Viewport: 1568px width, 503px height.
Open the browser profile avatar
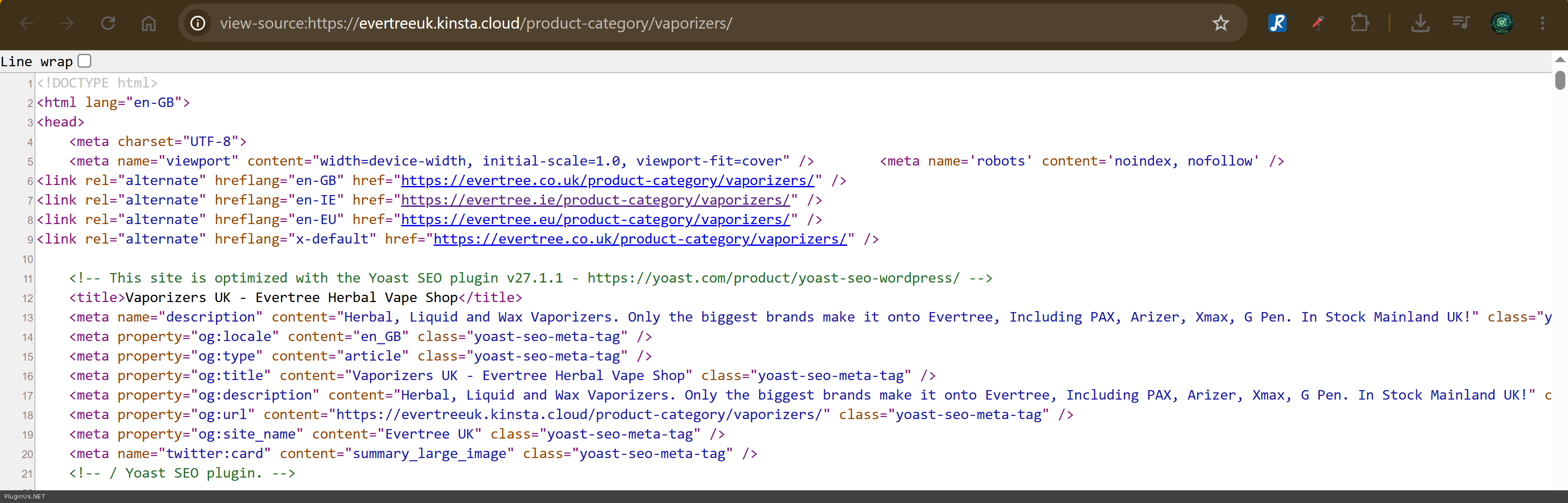(1502, 23)
